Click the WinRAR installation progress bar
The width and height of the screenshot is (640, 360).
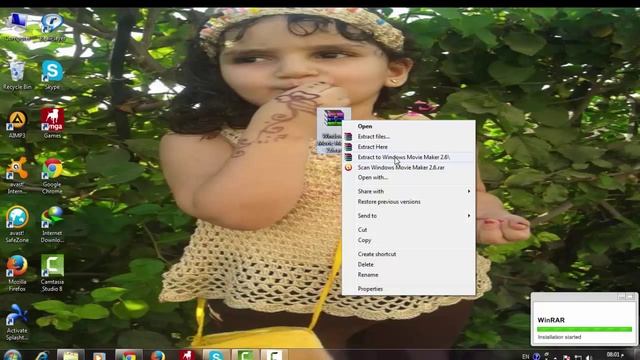coord(584,329)
